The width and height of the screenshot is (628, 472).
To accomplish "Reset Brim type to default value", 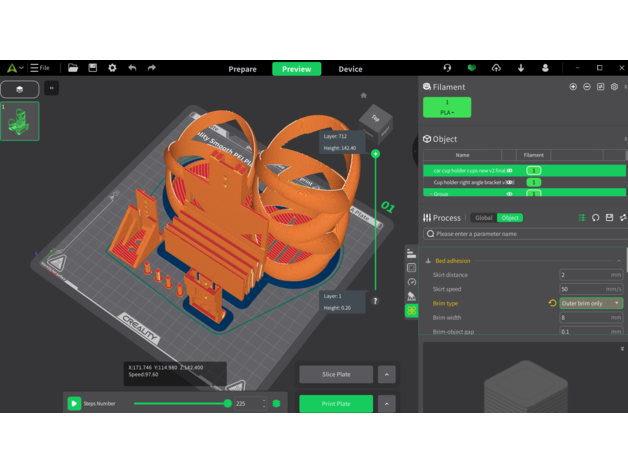I will (x=552, y=303).
